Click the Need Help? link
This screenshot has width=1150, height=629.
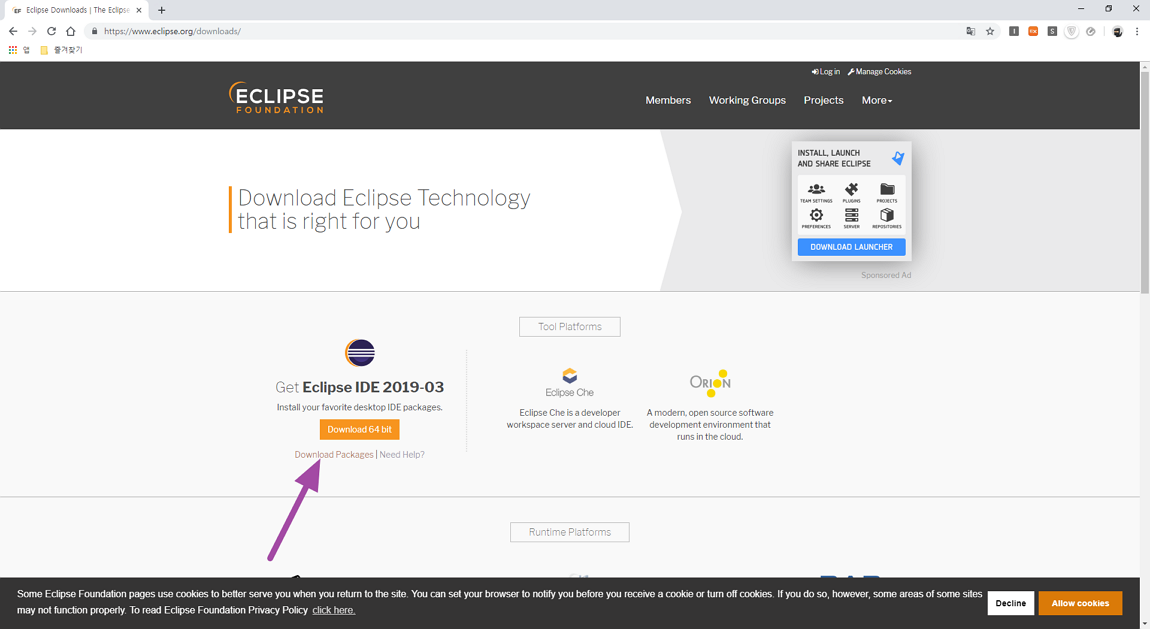coord(402,455)
